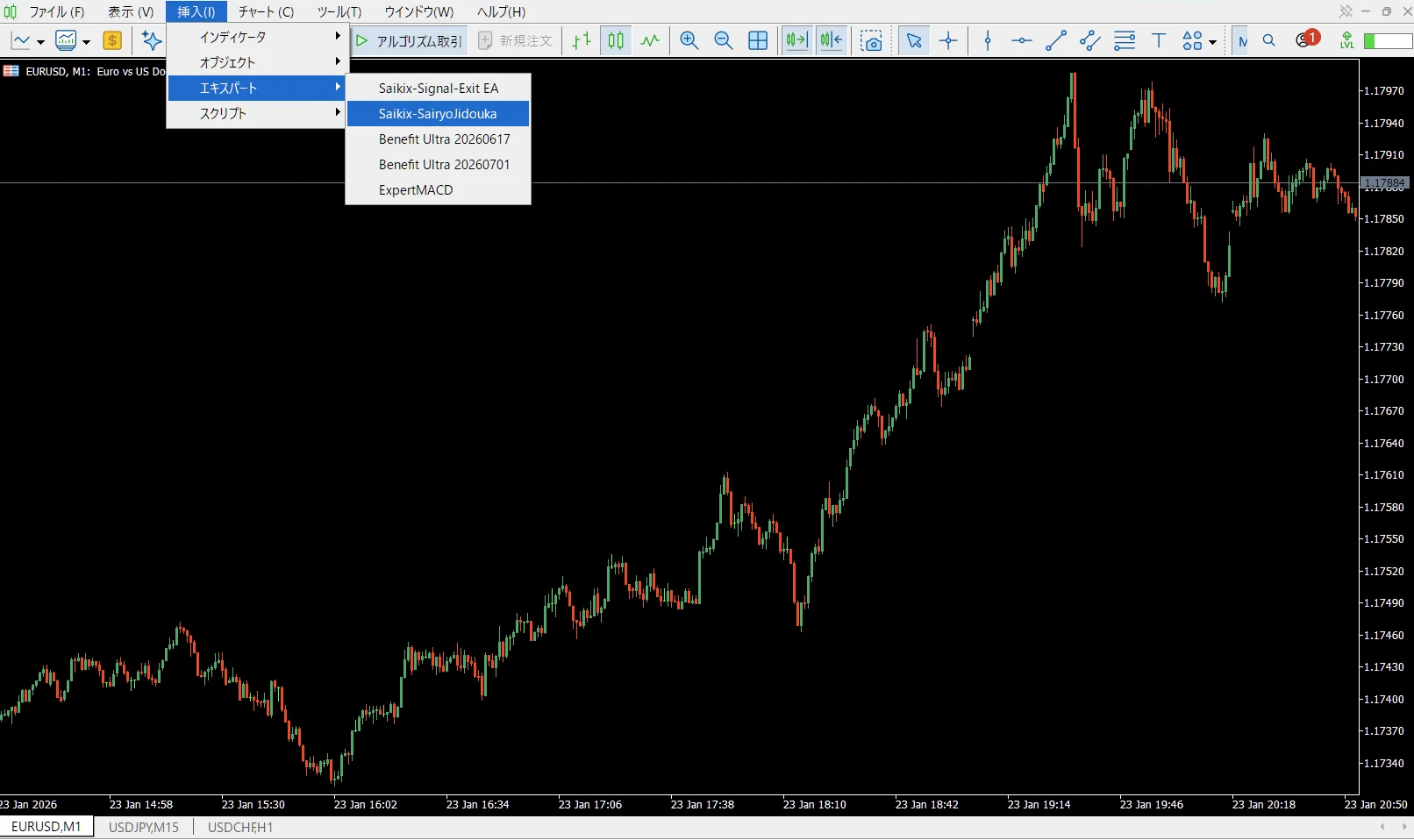The image size is (1414, 840).
Task: Select the Text label tool
Action: (x=1159, y=40)
